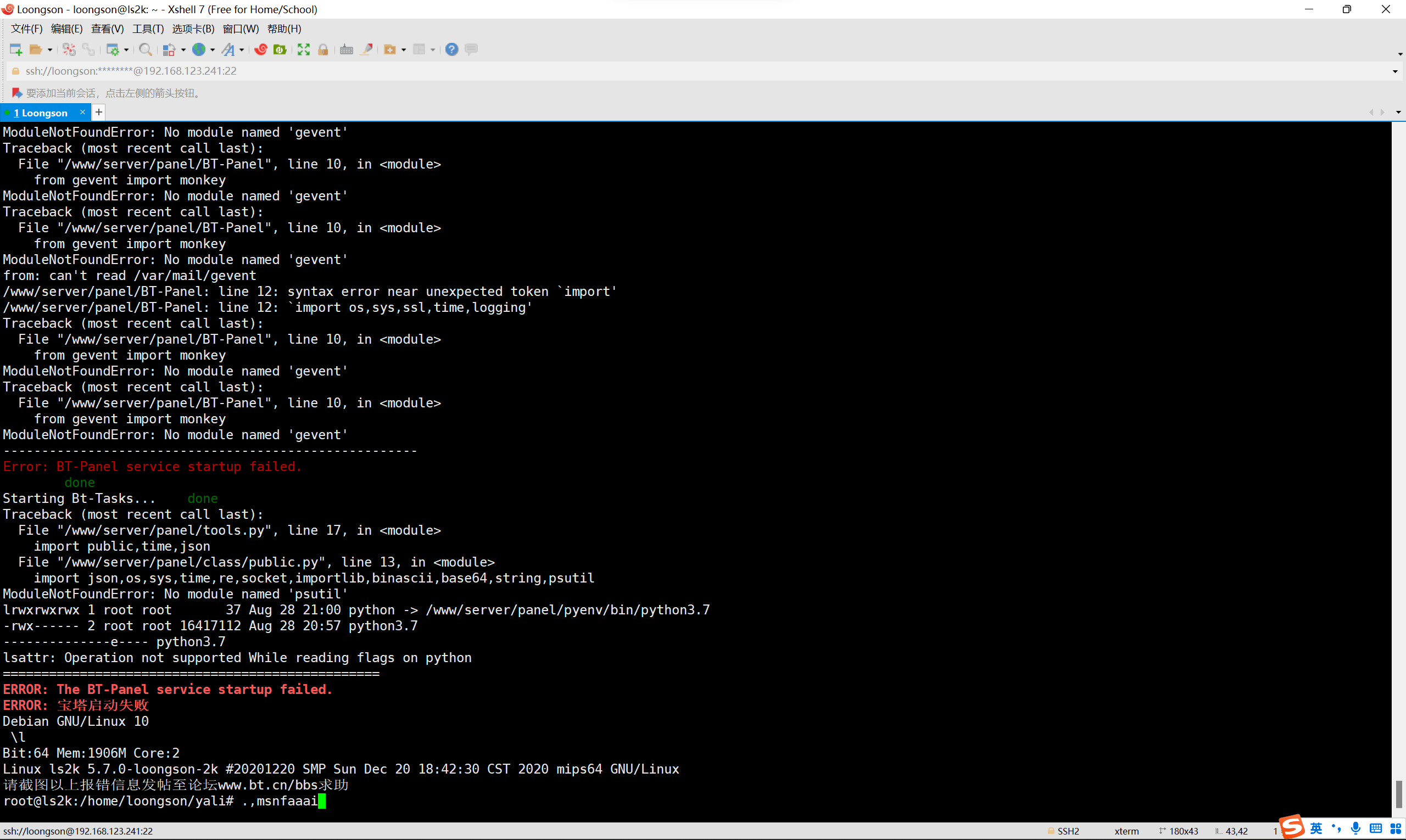This screenshot has height=840, width=1406.
Task: Toggle Sogou 英 language mode
Action: point(1316,828)
